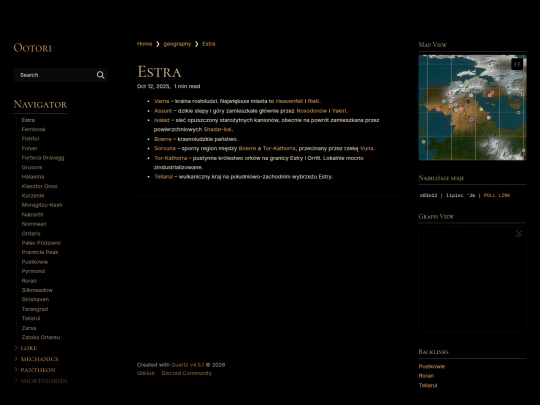This screenshot has height=405, width=540.
Task: Open Grusork in the Navigator
Action: tap(32, 167)
